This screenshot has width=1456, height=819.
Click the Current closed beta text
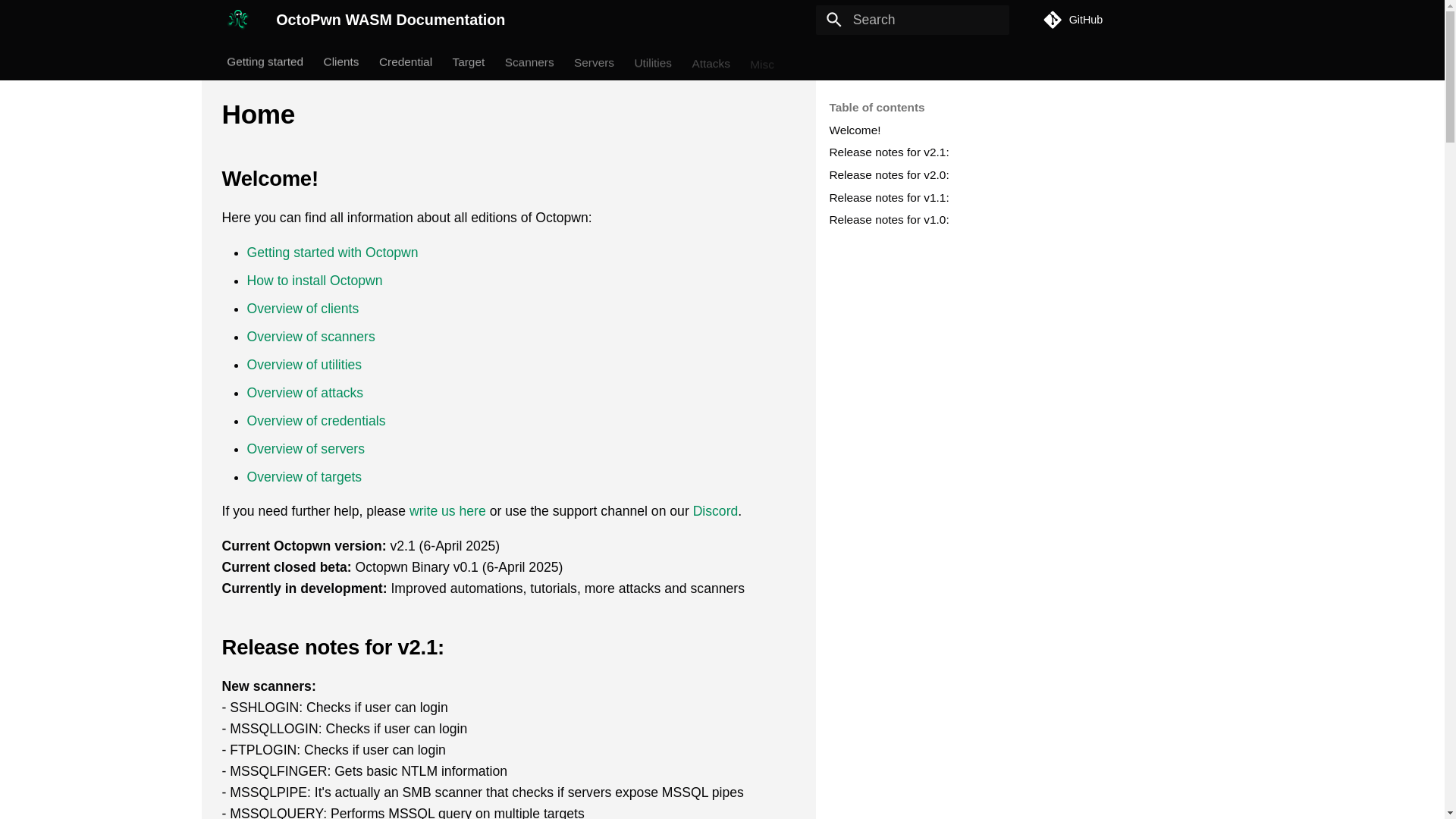pyautogui.click(x=392, y=567)
